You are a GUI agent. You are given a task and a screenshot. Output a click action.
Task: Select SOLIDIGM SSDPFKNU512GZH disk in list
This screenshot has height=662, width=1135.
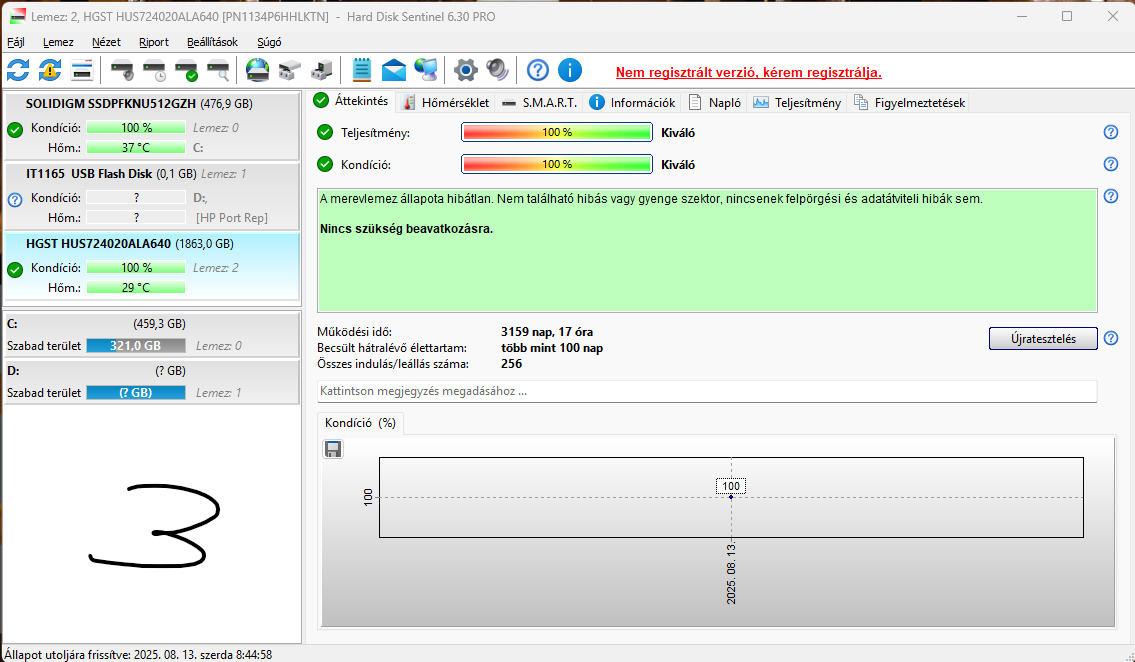click(x=152, y=126)
